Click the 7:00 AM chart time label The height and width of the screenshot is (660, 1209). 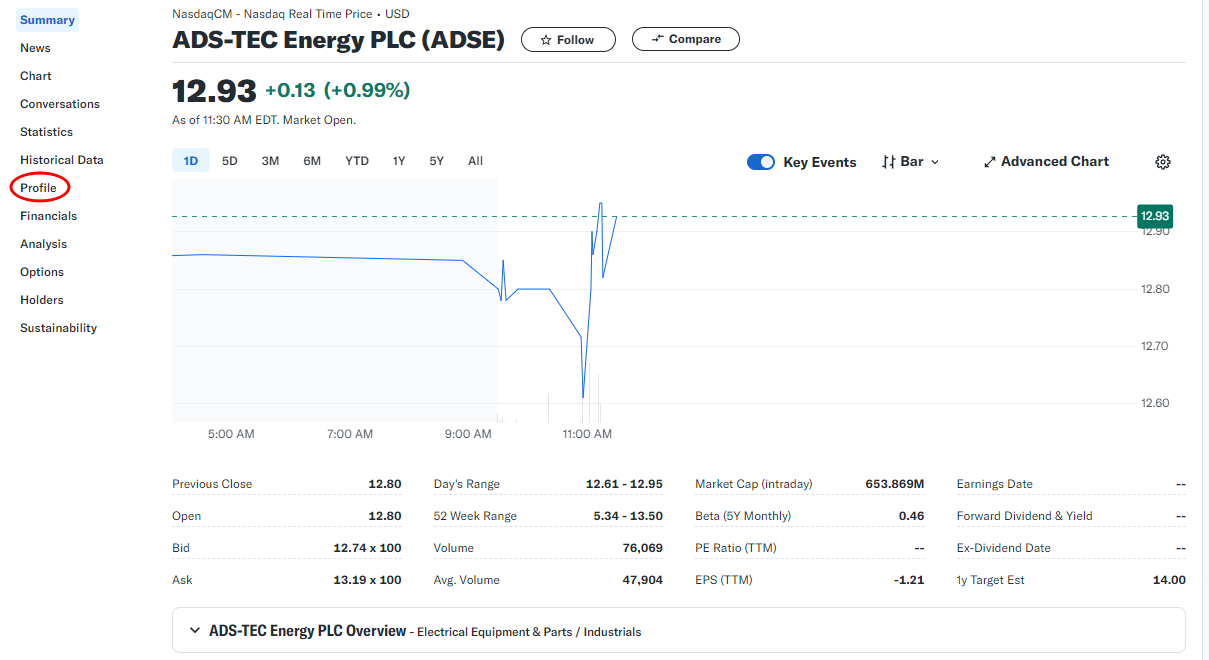[350, 434]
